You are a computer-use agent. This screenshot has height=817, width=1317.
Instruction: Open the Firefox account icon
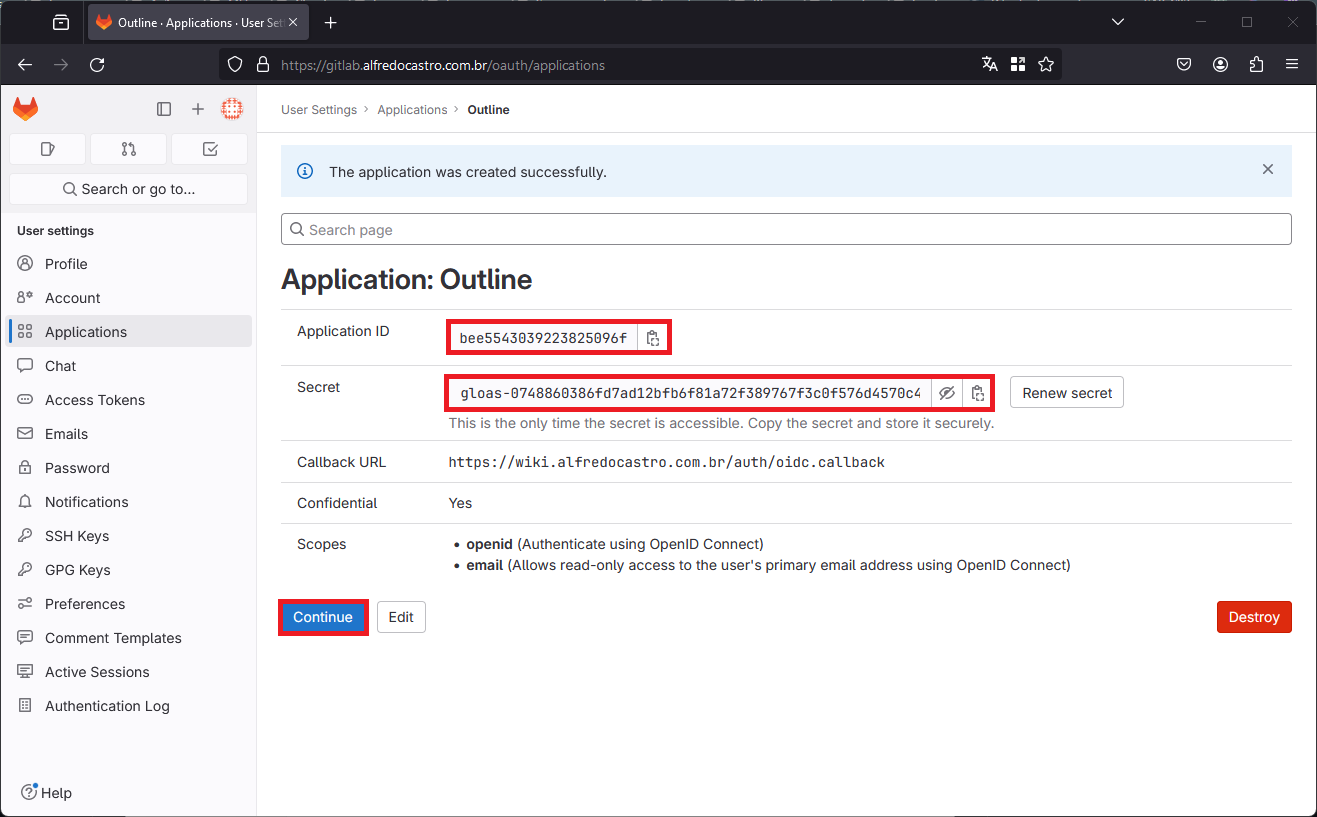pyautogui.click(x=1220, y=64)
